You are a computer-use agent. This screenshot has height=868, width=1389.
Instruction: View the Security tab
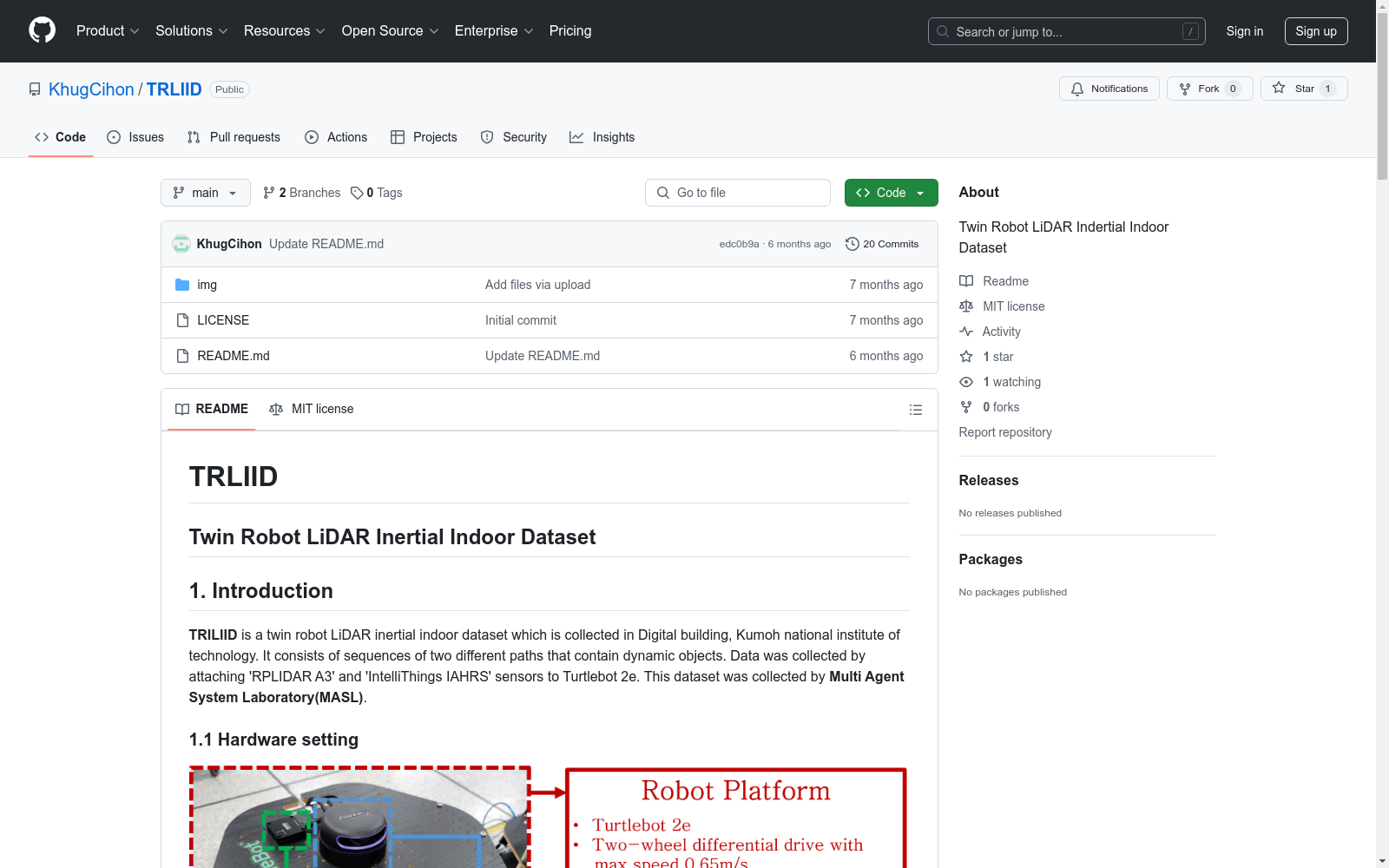pos(514,137)
